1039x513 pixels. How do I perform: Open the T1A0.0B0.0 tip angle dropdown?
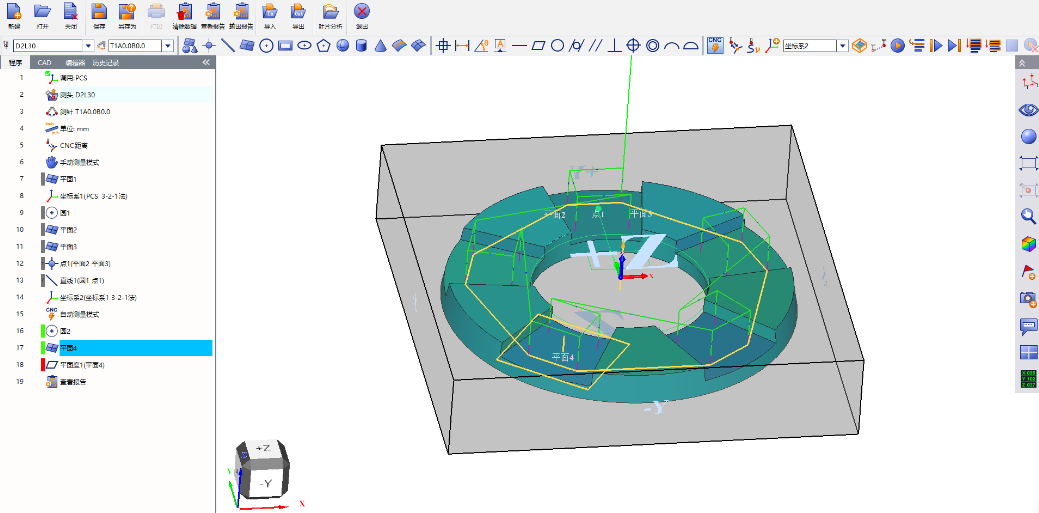168,46
